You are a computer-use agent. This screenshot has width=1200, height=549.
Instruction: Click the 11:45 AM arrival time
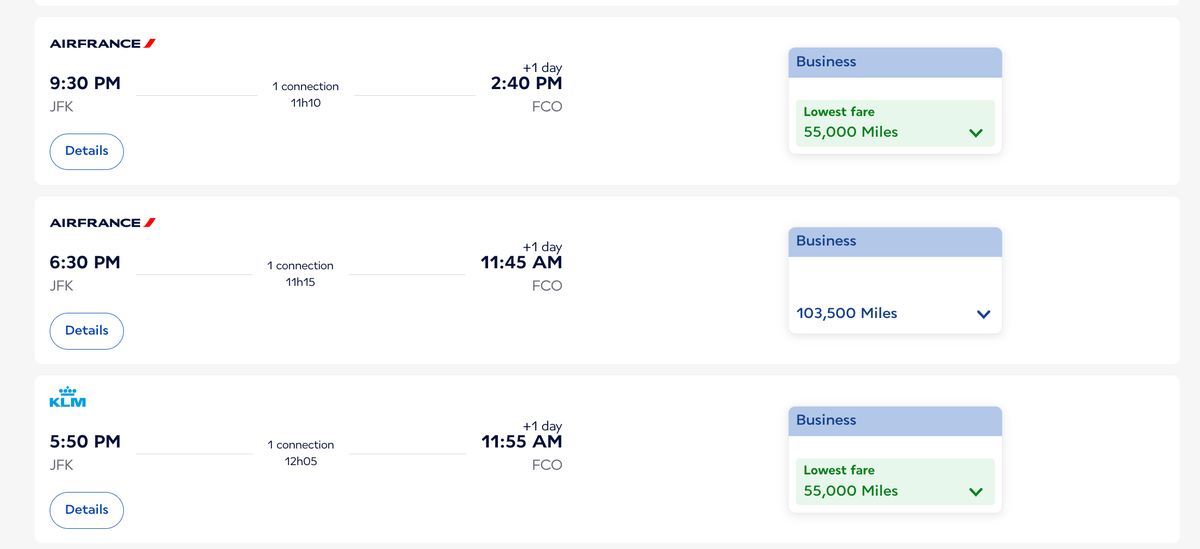point(521,262)
